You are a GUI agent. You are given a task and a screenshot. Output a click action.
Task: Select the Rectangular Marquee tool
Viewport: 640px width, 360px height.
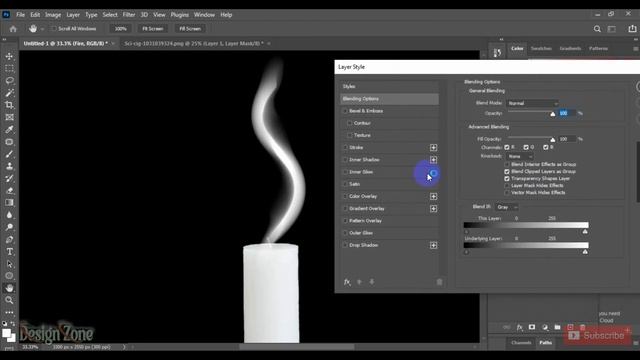click(9, 68)
